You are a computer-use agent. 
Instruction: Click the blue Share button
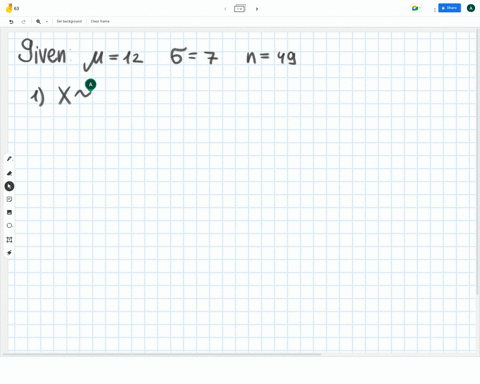tap(449, 8)
